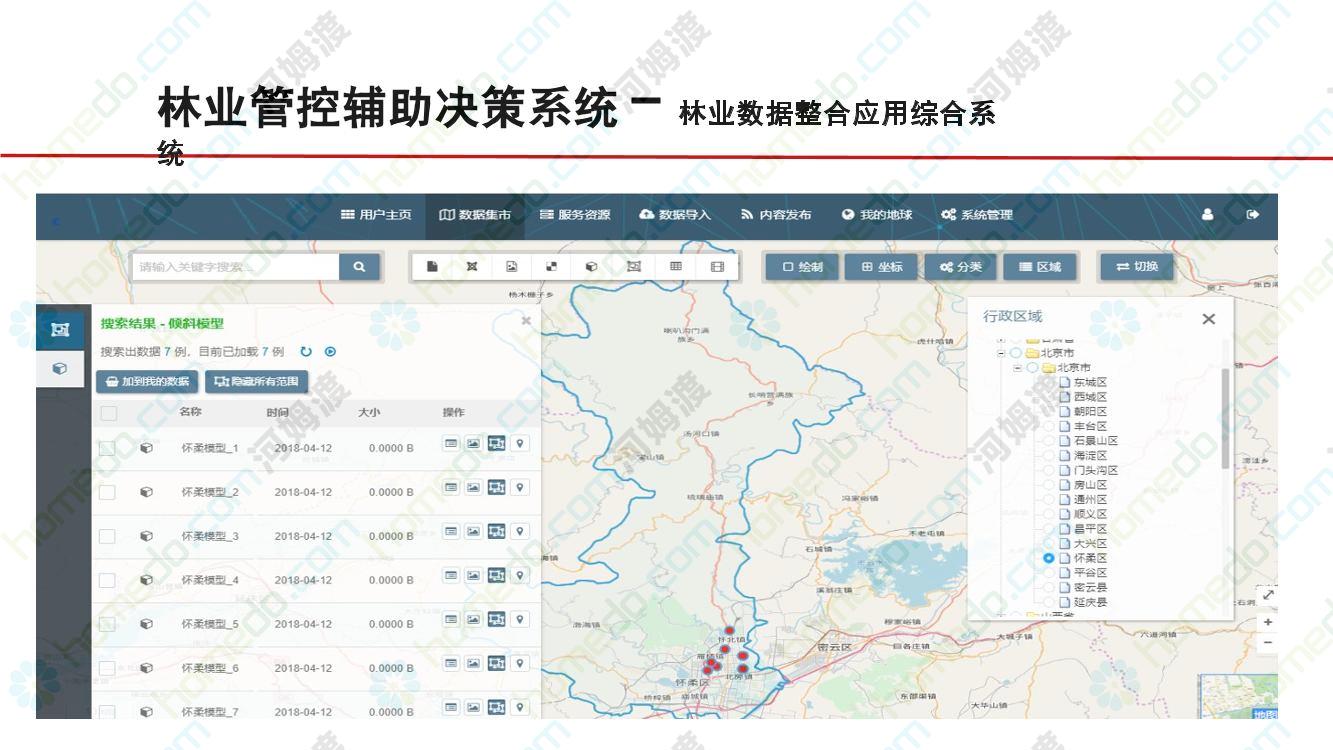Click the map zoom-in plus button
Viewport: 1333px width, 750px height.
[x=1268, y=622]
